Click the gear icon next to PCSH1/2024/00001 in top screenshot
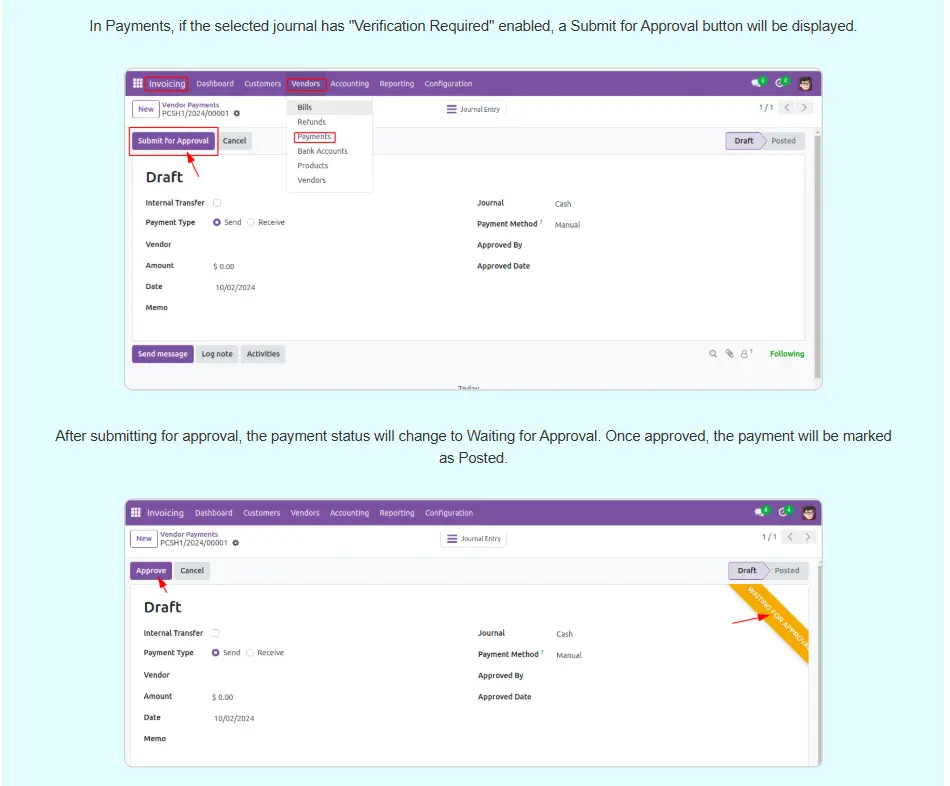This screenshot has height=786, width=950. (237, 113)
